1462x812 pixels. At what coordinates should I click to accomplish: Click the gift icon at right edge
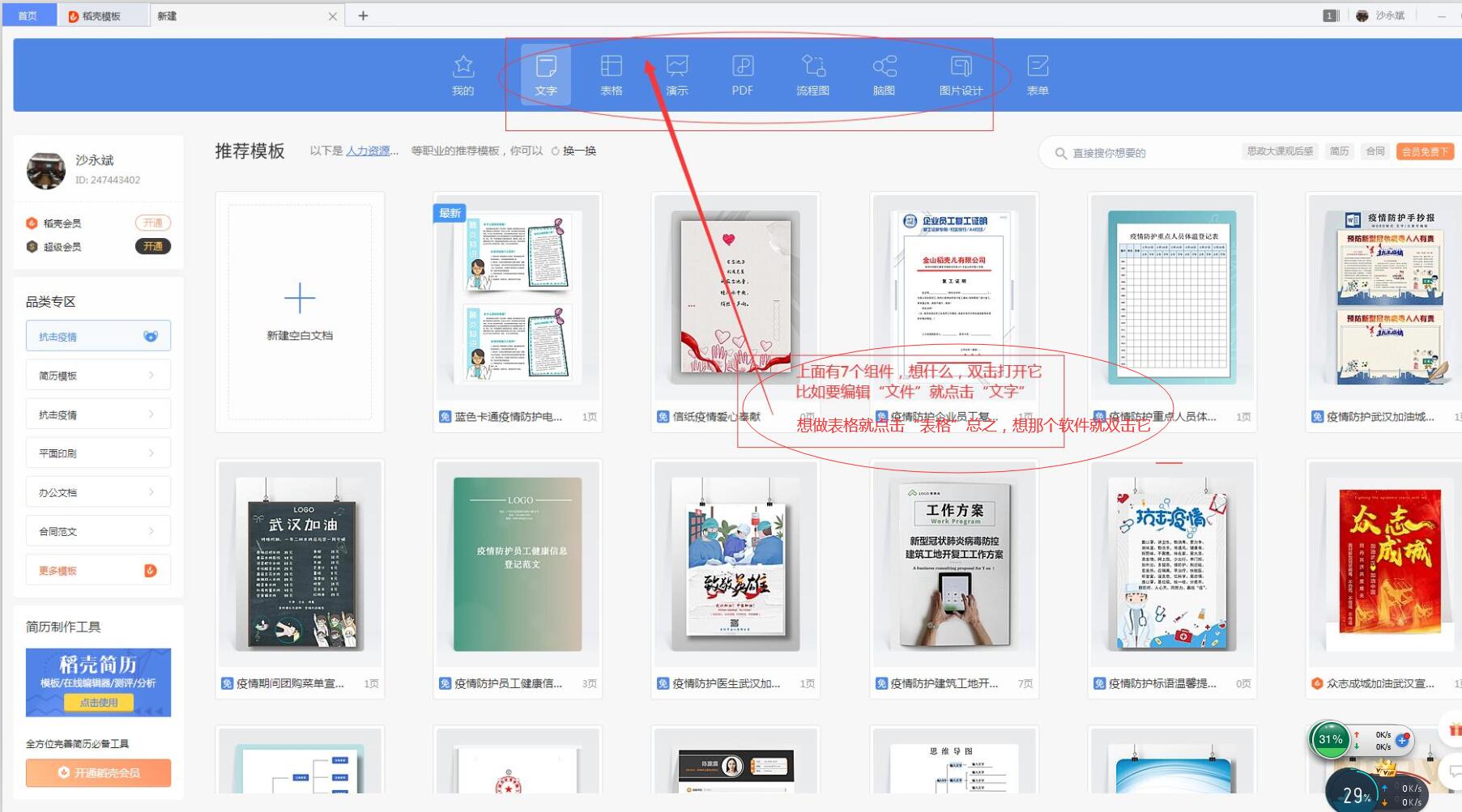pos(1455,729)
